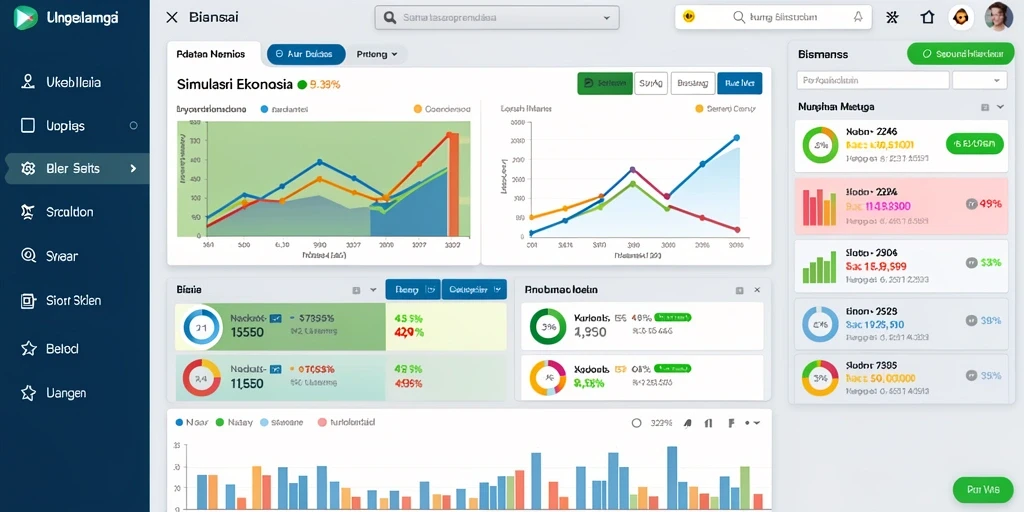The width and height of the screenshot is (1024, 512).
Task: Select the radio circle beside 322%
Action: coord(637,423)
